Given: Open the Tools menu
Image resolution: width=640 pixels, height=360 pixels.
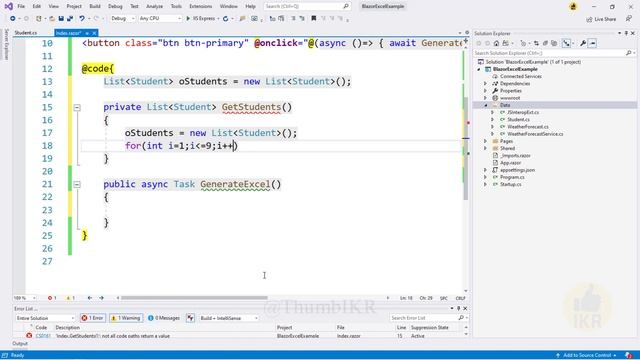Looking at the screenshot, I should pyautogui.click(x=176, y=7).
